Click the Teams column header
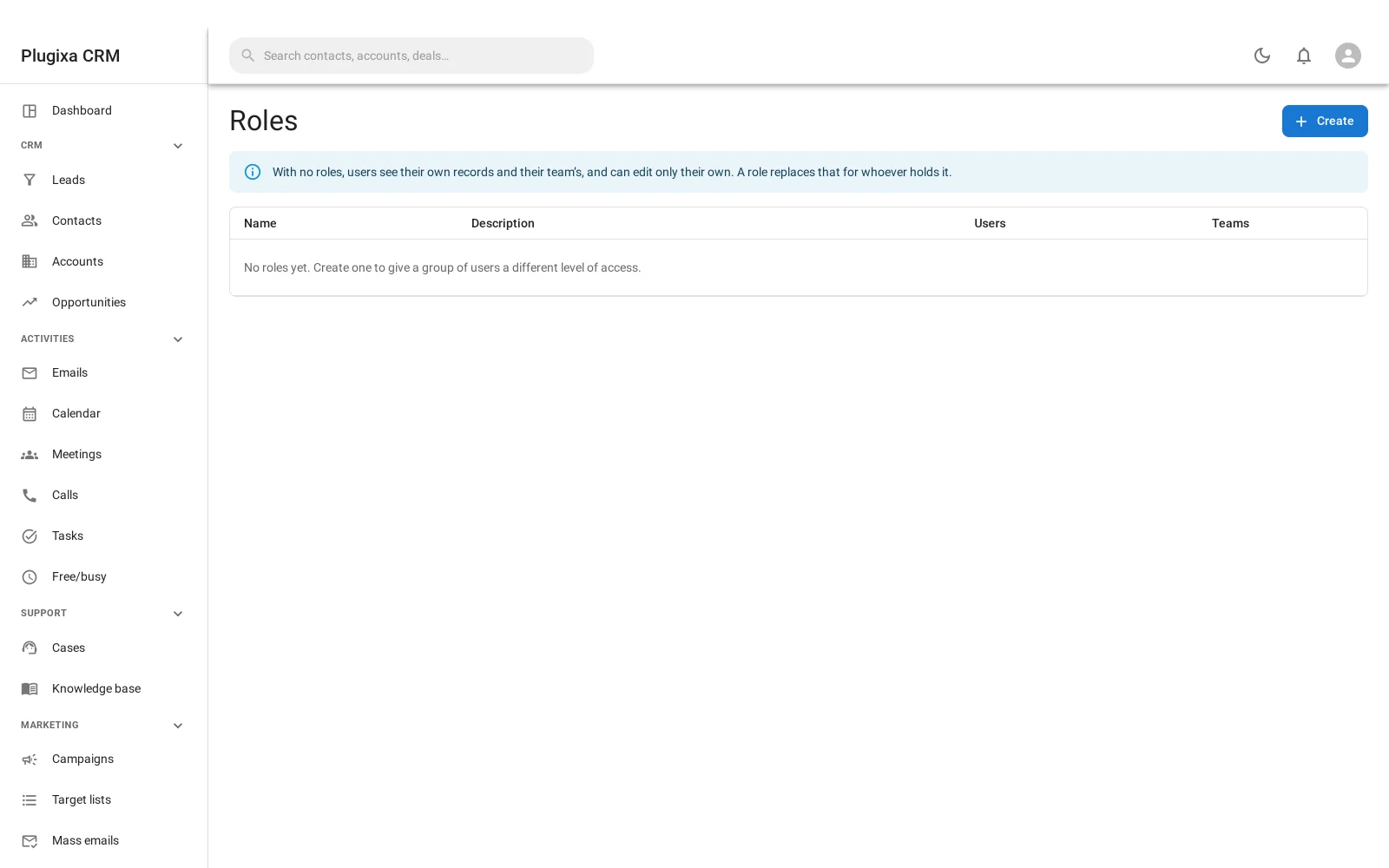 tap(1230, 223)
